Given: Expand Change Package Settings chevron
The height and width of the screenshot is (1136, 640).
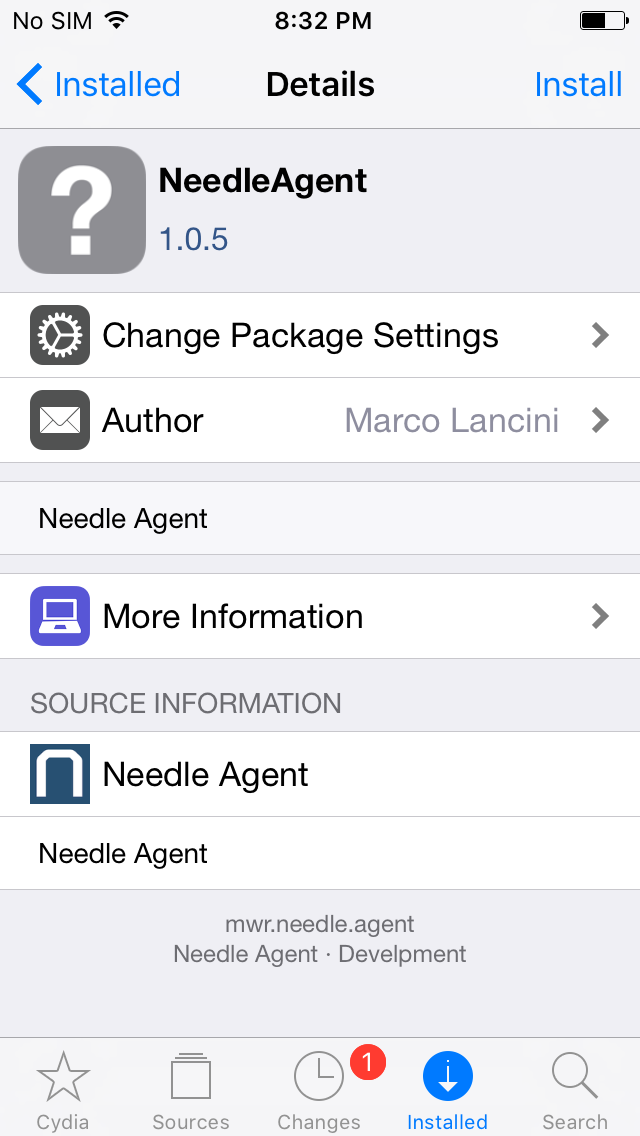Looking at the screenshot, I should coord(600,335).
